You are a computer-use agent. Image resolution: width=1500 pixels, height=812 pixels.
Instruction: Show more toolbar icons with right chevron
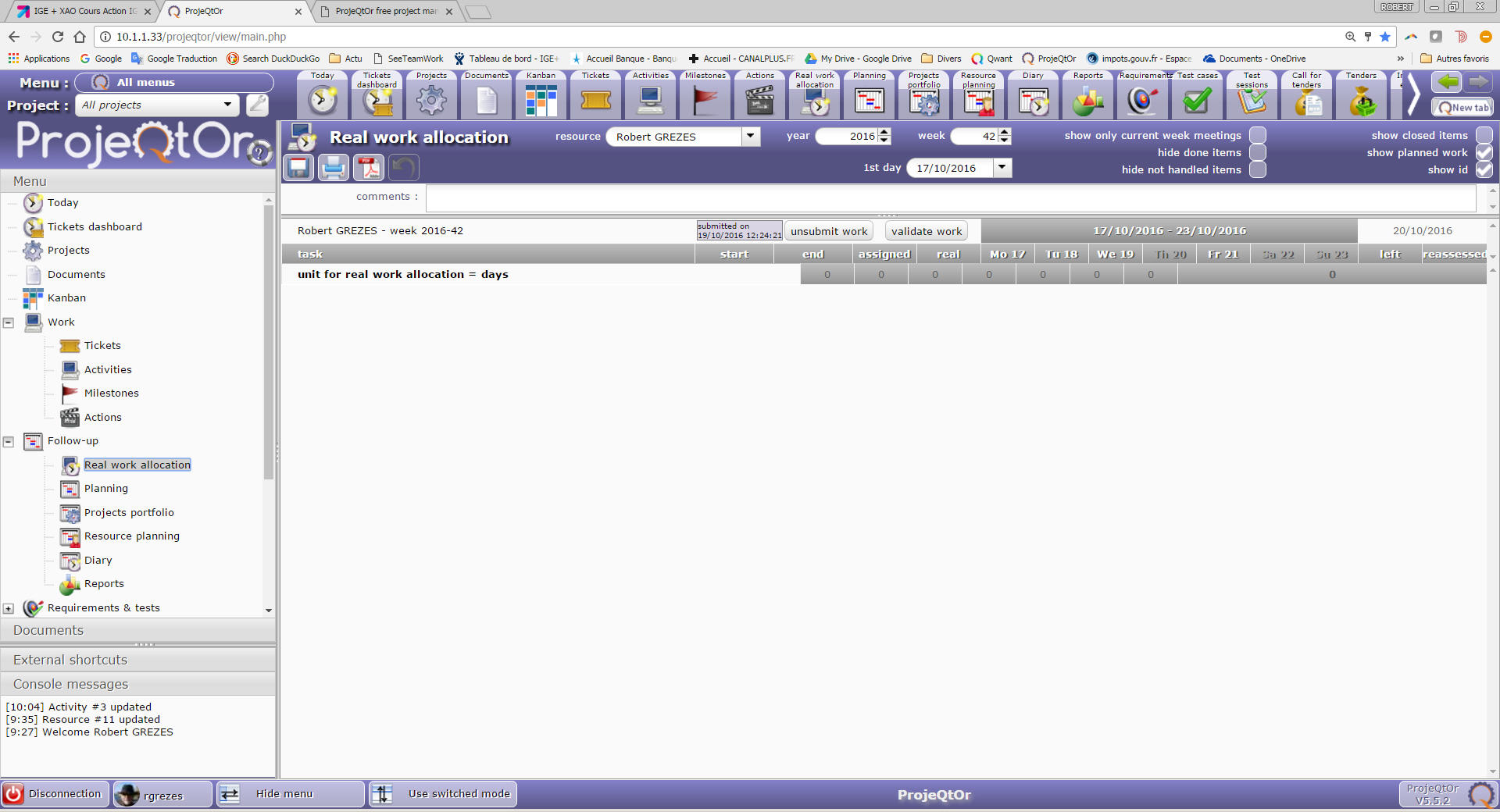tap(1413, 96)
